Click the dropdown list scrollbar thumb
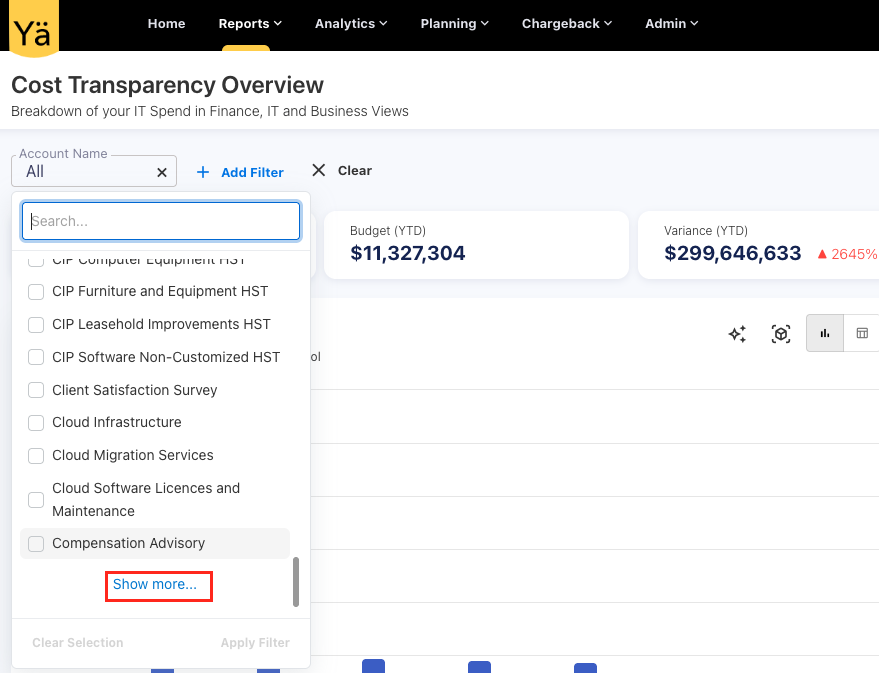This screenshot has height=673, width=879. tap(296, 582)
